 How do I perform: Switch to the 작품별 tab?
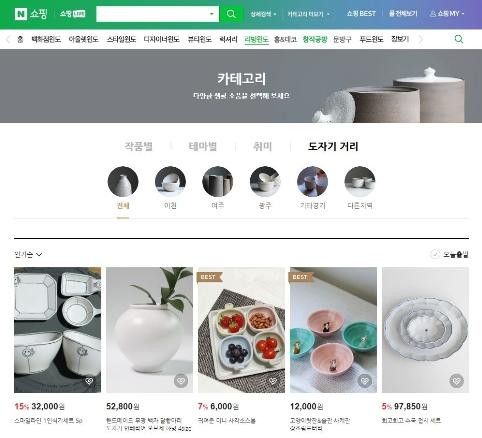coord(138,146)
